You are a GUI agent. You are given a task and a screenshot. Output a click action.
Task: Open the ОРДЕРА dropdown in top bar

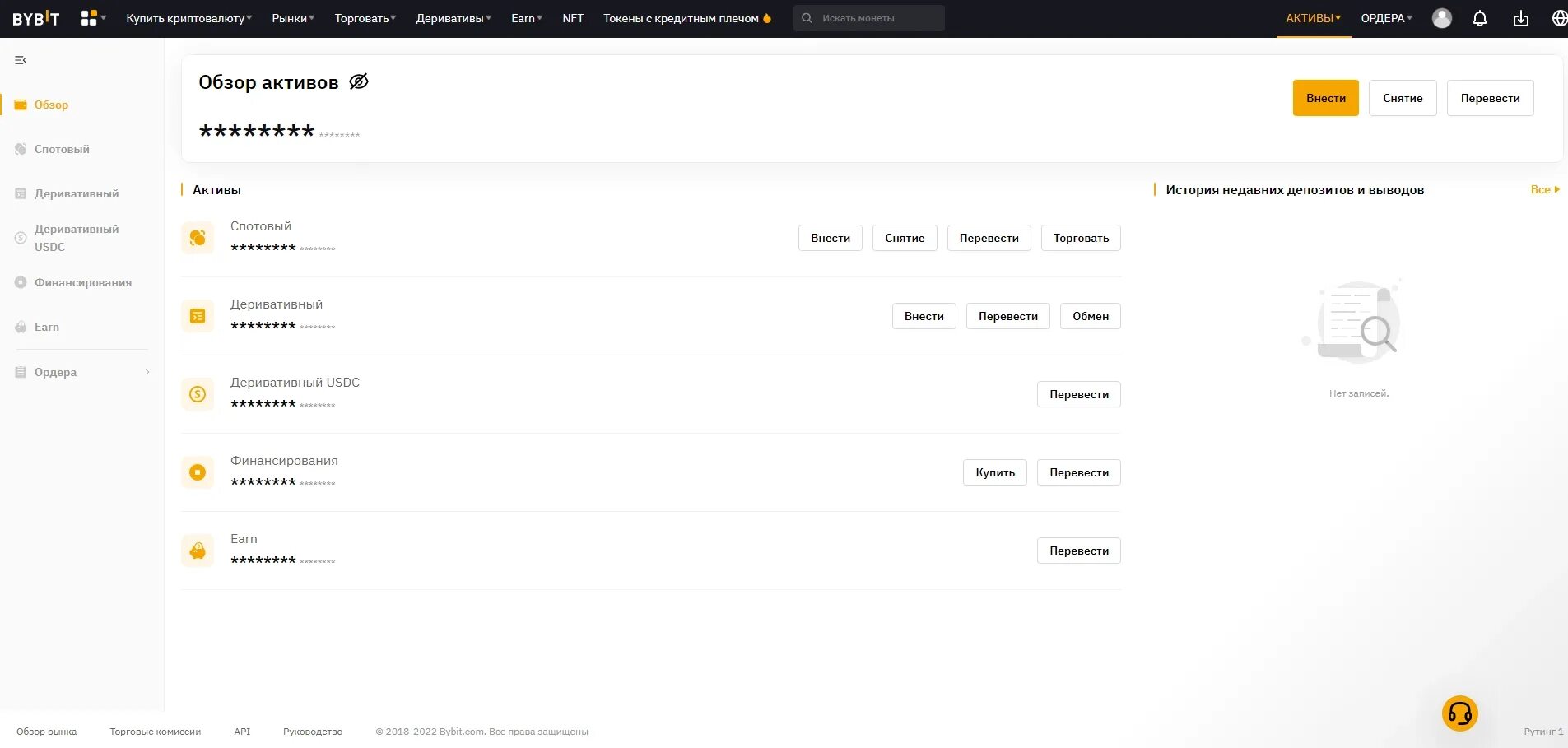[x=1386, y=18]
